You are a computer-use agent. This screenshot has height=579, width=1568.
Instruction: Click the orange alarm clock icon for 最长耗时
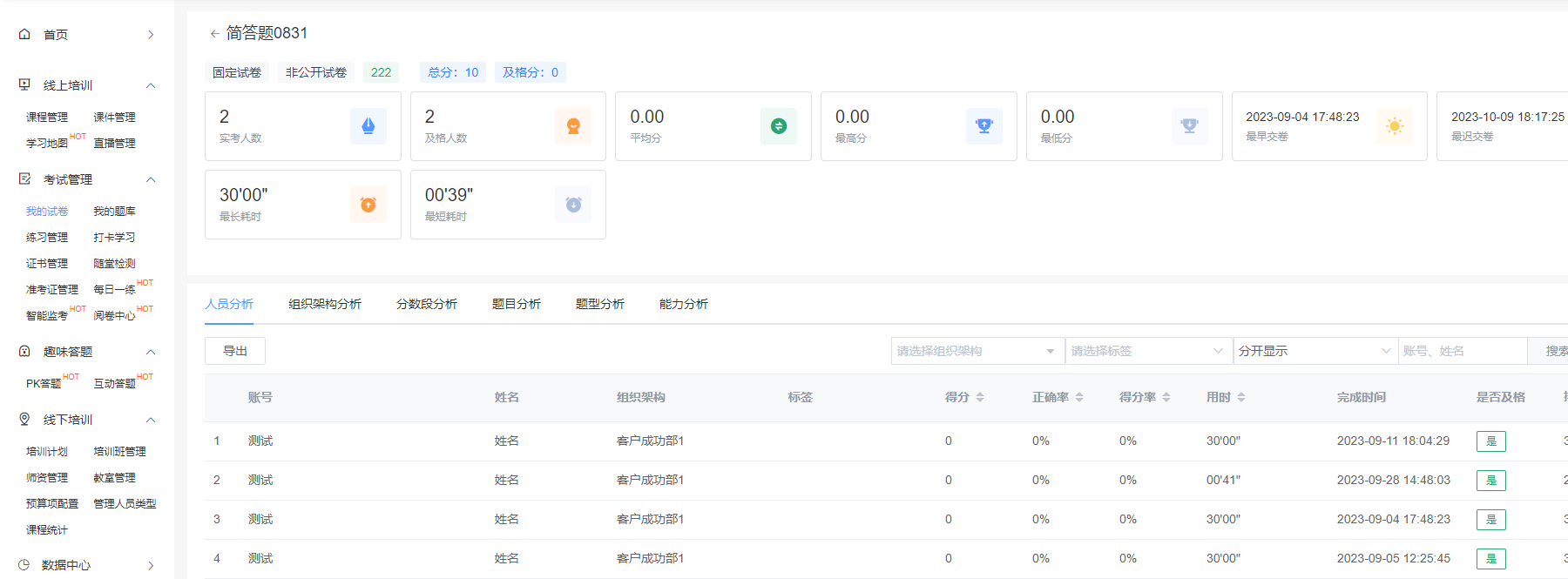[368, 205]
